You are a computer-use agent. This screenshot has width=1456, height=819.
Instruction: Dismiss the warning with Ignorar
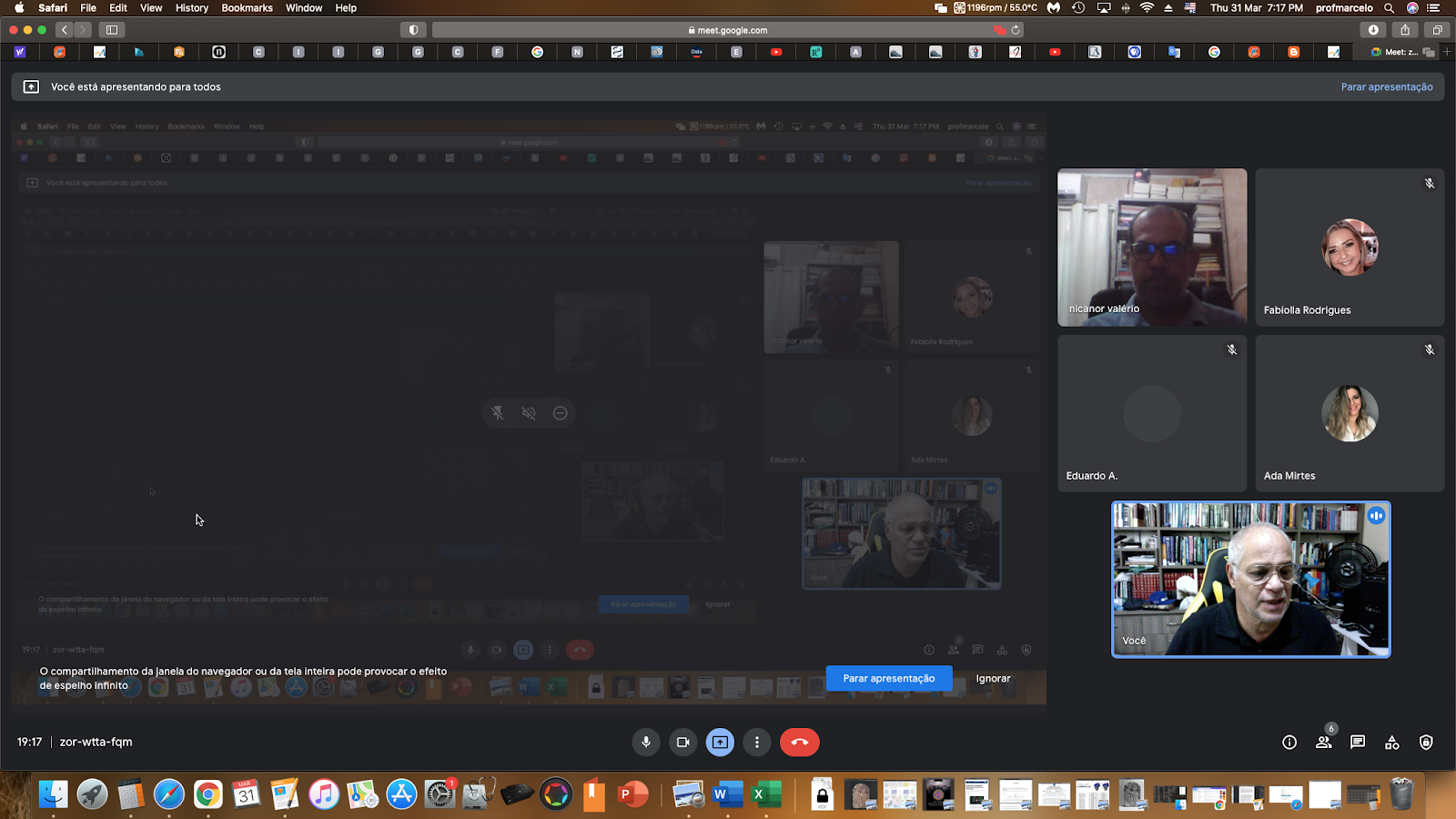point(994,678)
